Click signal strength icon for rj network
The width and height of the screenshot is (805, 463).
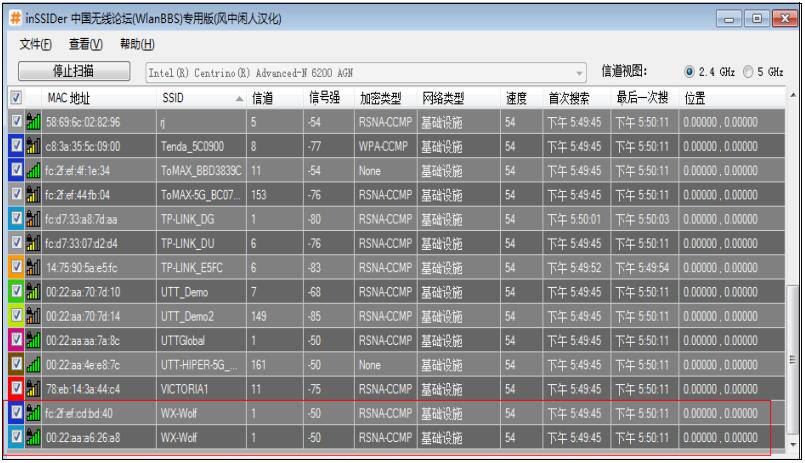[33, 121]
